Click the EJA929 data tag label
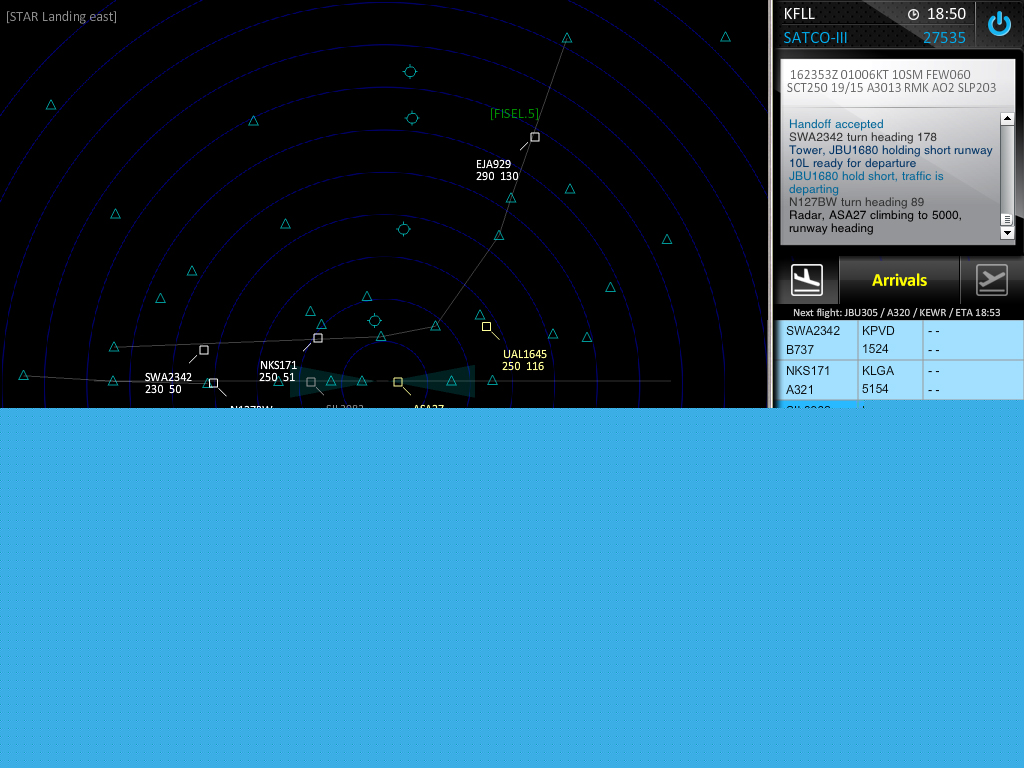The image size is (1024, 768). pyautogui.click(x=497, y=170)
